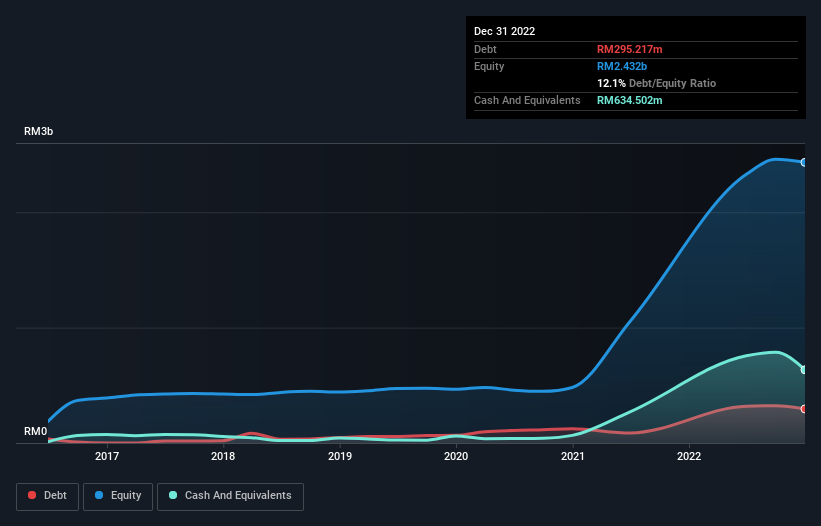
Task: Toggle the Debt legend button
Action: point(47,496)
